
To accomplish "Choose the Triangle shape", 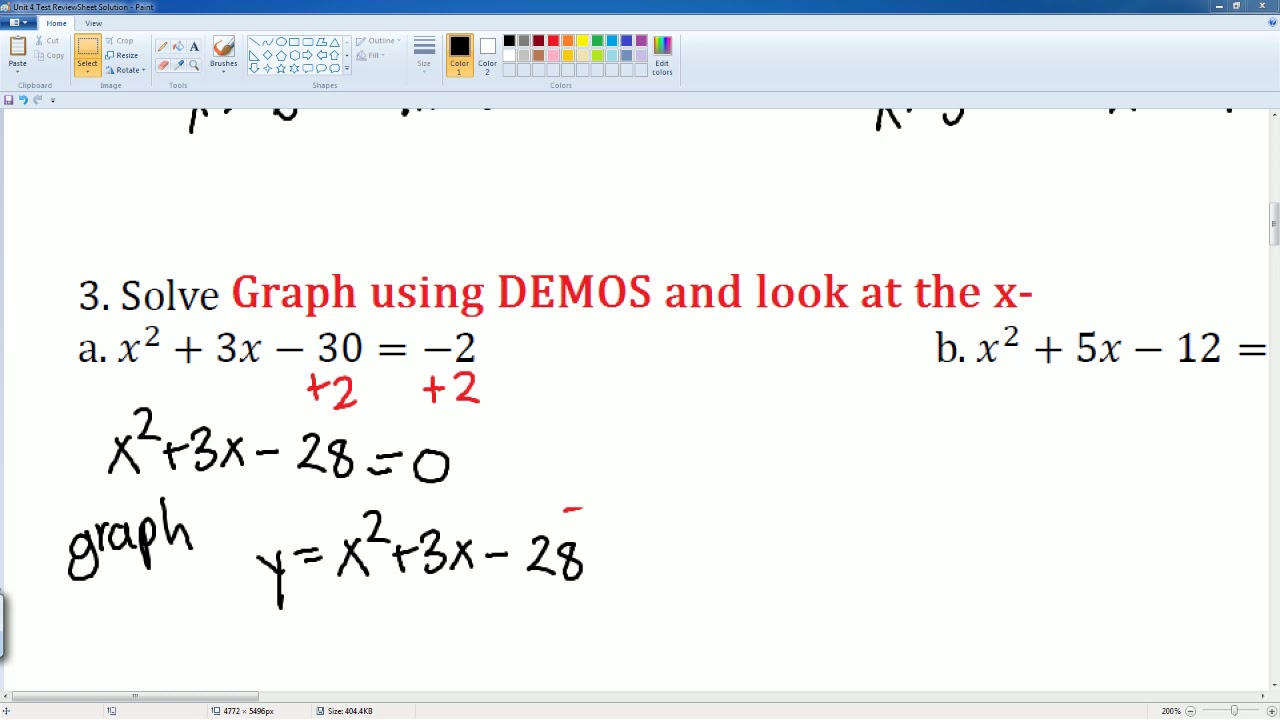I will pyautogui.click(x=335, y=42).
